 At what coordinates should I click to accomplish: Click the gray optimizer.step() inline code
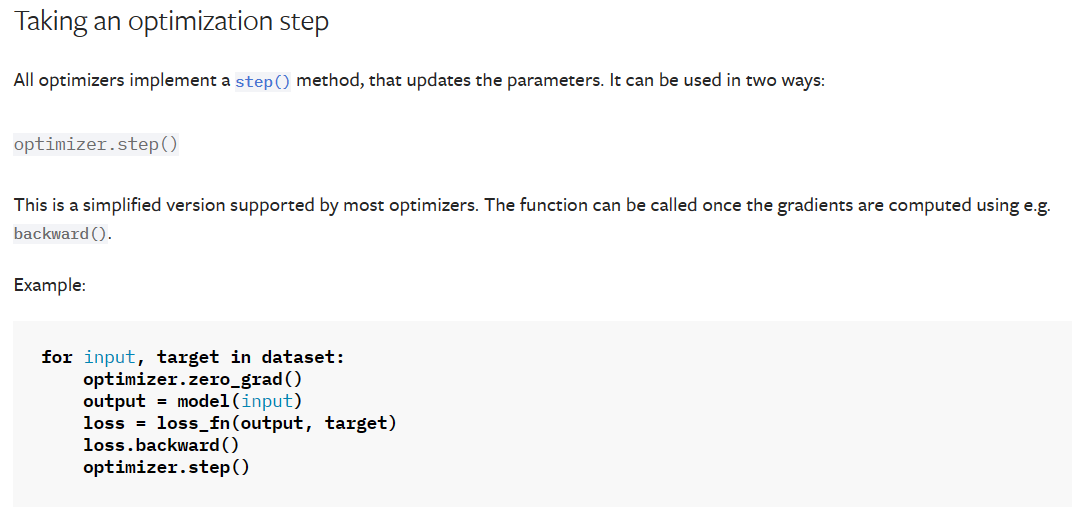click(x=96, y=144)
